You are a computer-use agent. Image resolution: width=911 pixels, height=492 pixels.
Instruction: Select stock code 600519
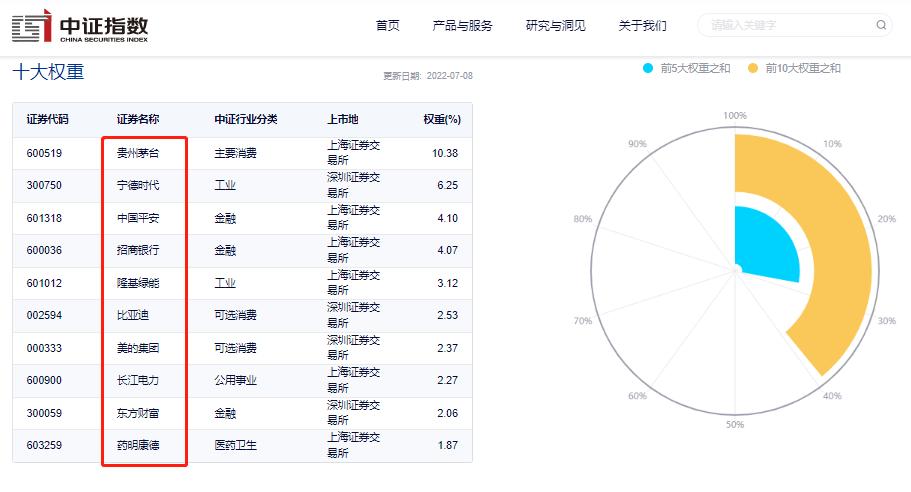pyautogui.click(x=44, y=153)
